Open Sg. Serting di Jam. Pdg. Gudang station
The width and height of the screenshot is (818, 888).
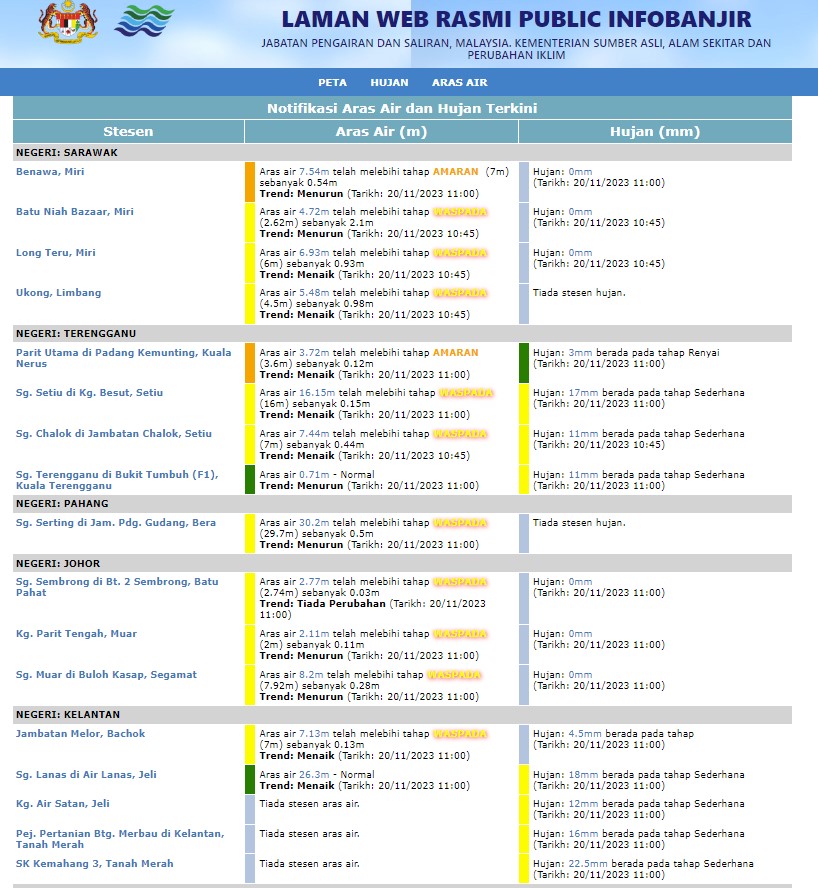click(115, 522)
